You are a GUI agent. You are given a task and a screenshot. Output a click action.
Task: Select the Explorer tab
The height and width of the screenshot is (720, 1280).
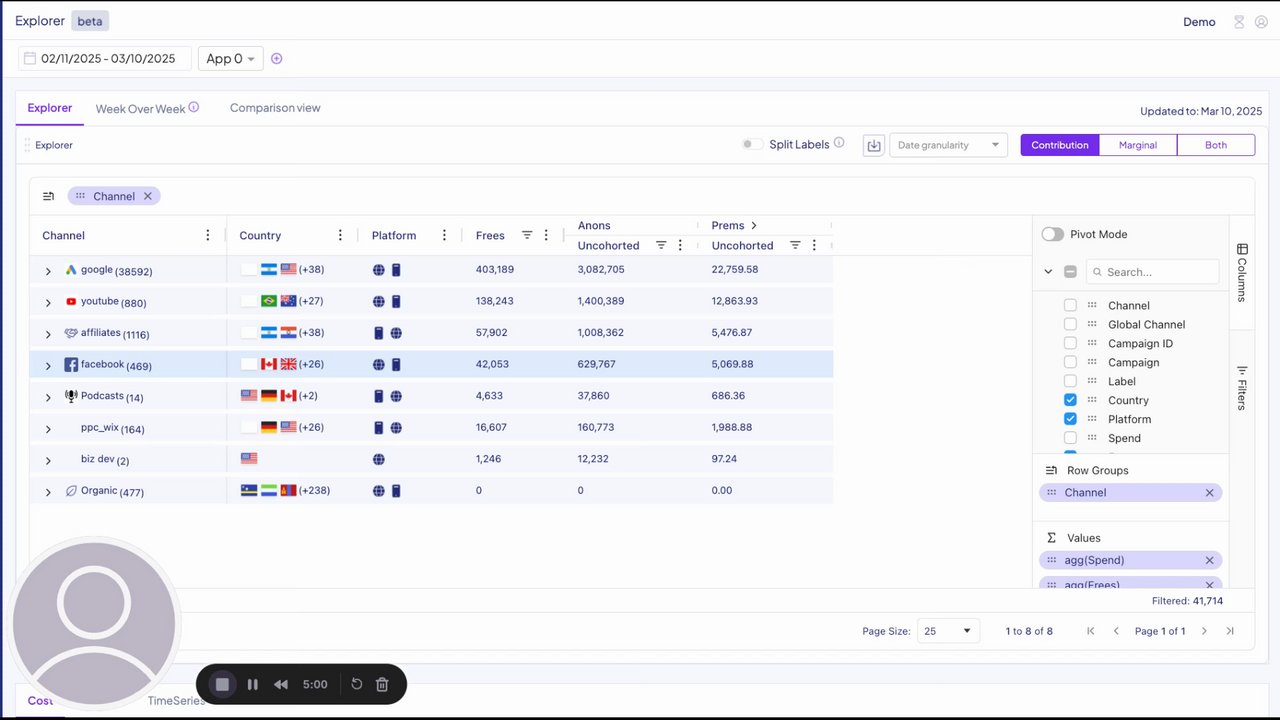50,108
